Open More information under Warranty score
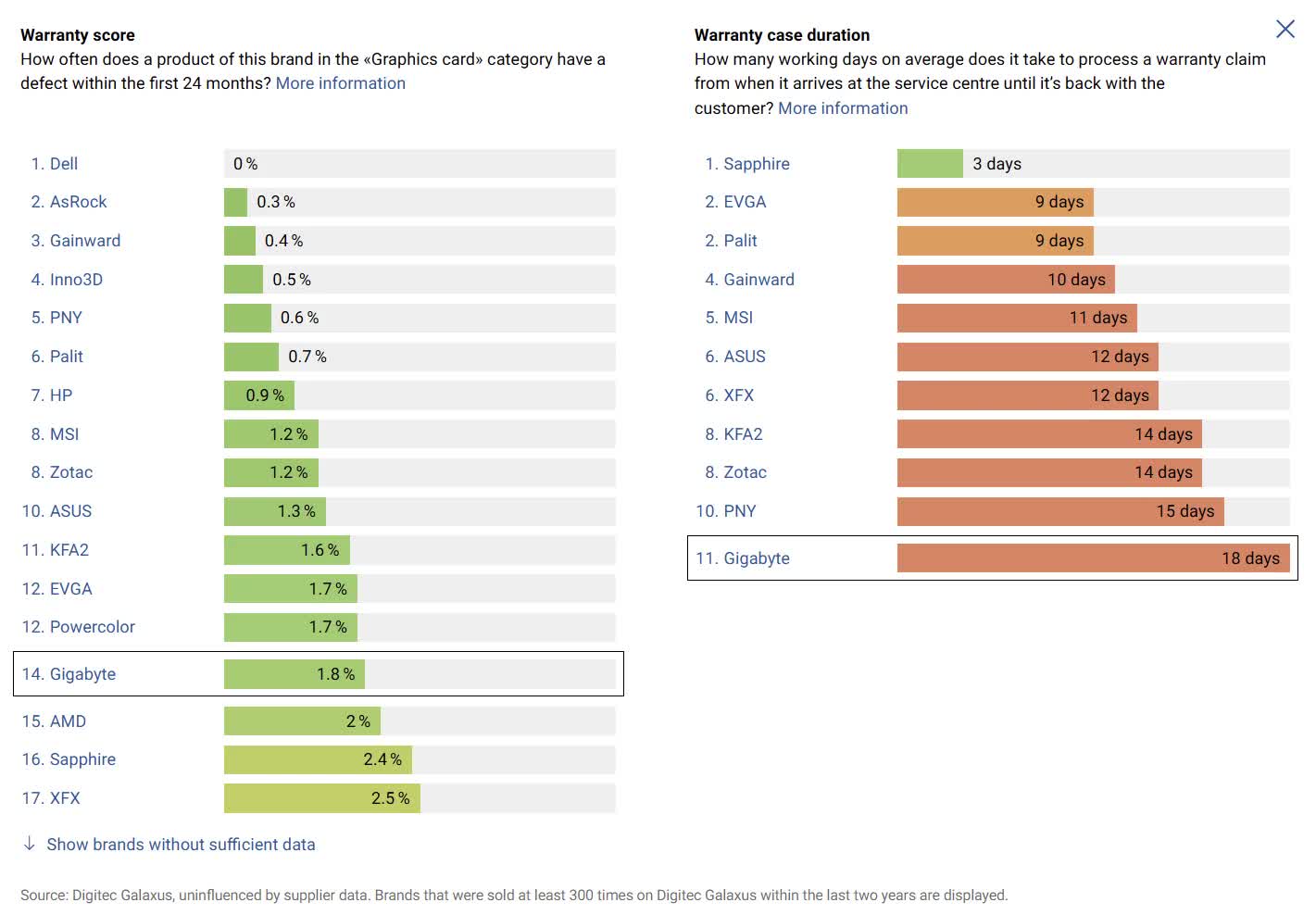 coord(340,83)
